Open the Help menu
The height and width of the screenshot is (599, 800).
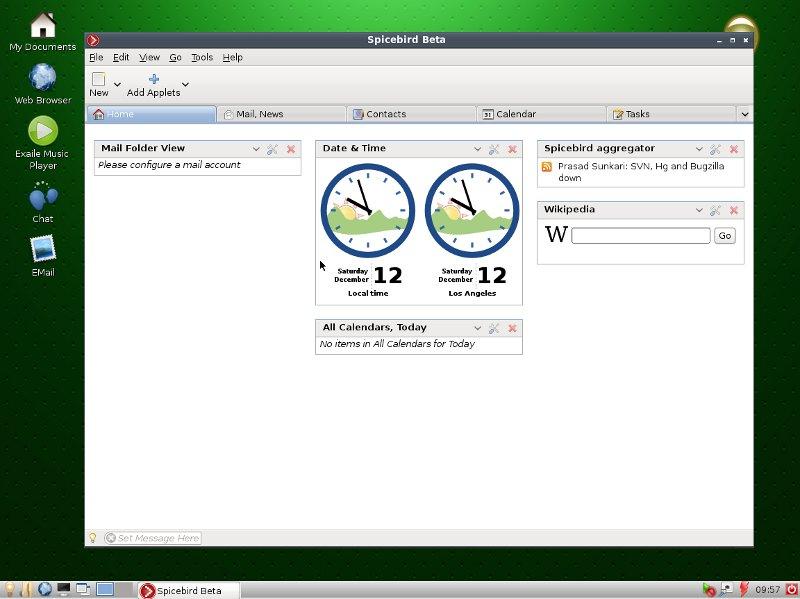coord(233,57)
